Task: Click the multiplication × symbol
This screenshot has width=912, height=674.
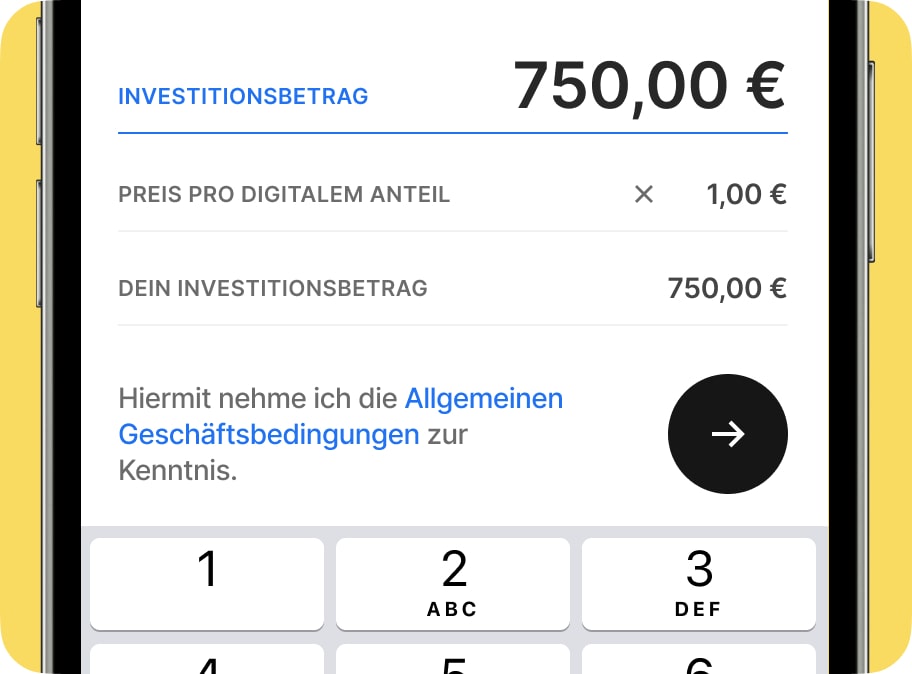Action: click(643, 194)
